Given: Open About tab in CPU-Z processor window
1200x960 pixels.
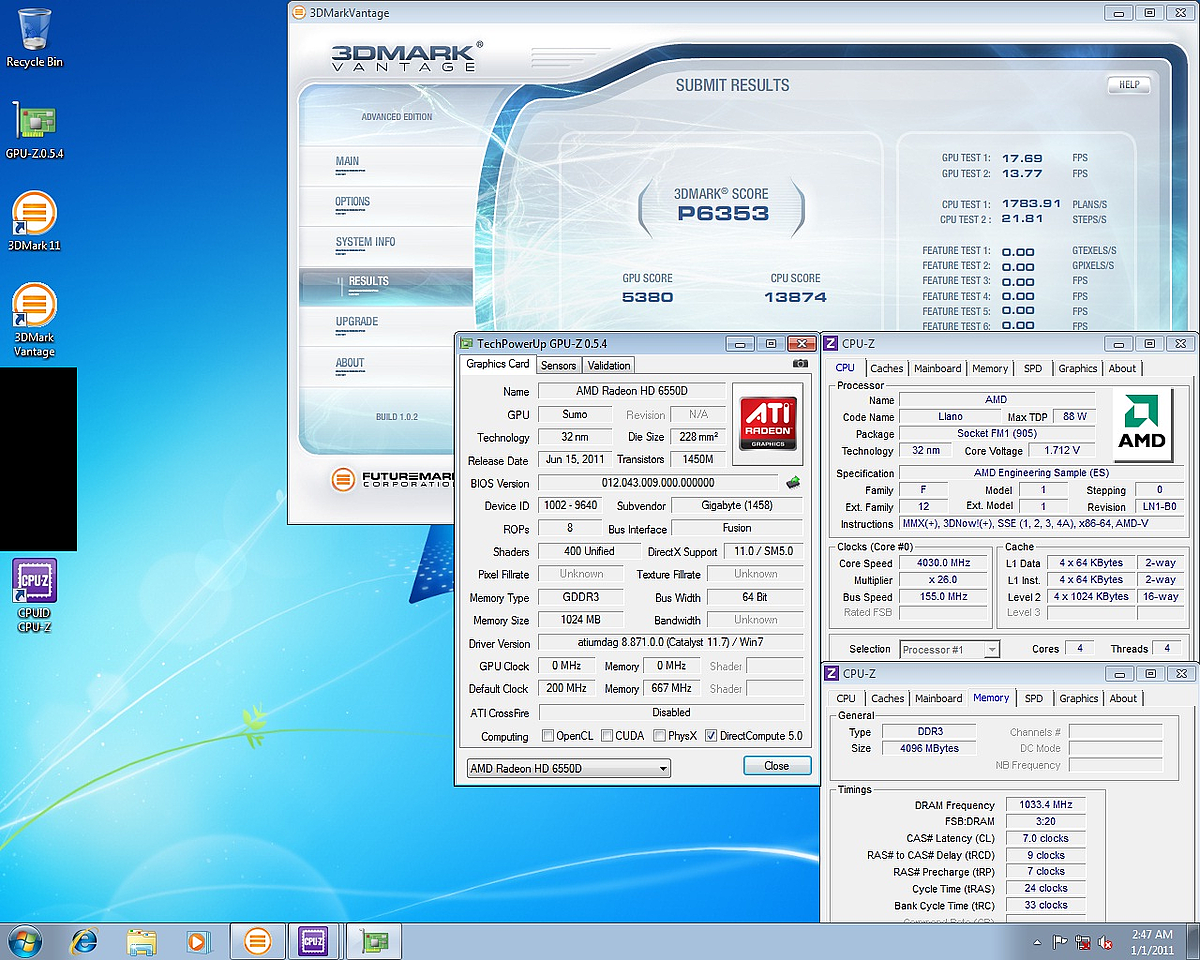Looking at the screenshot, I should pos(1123,369).
